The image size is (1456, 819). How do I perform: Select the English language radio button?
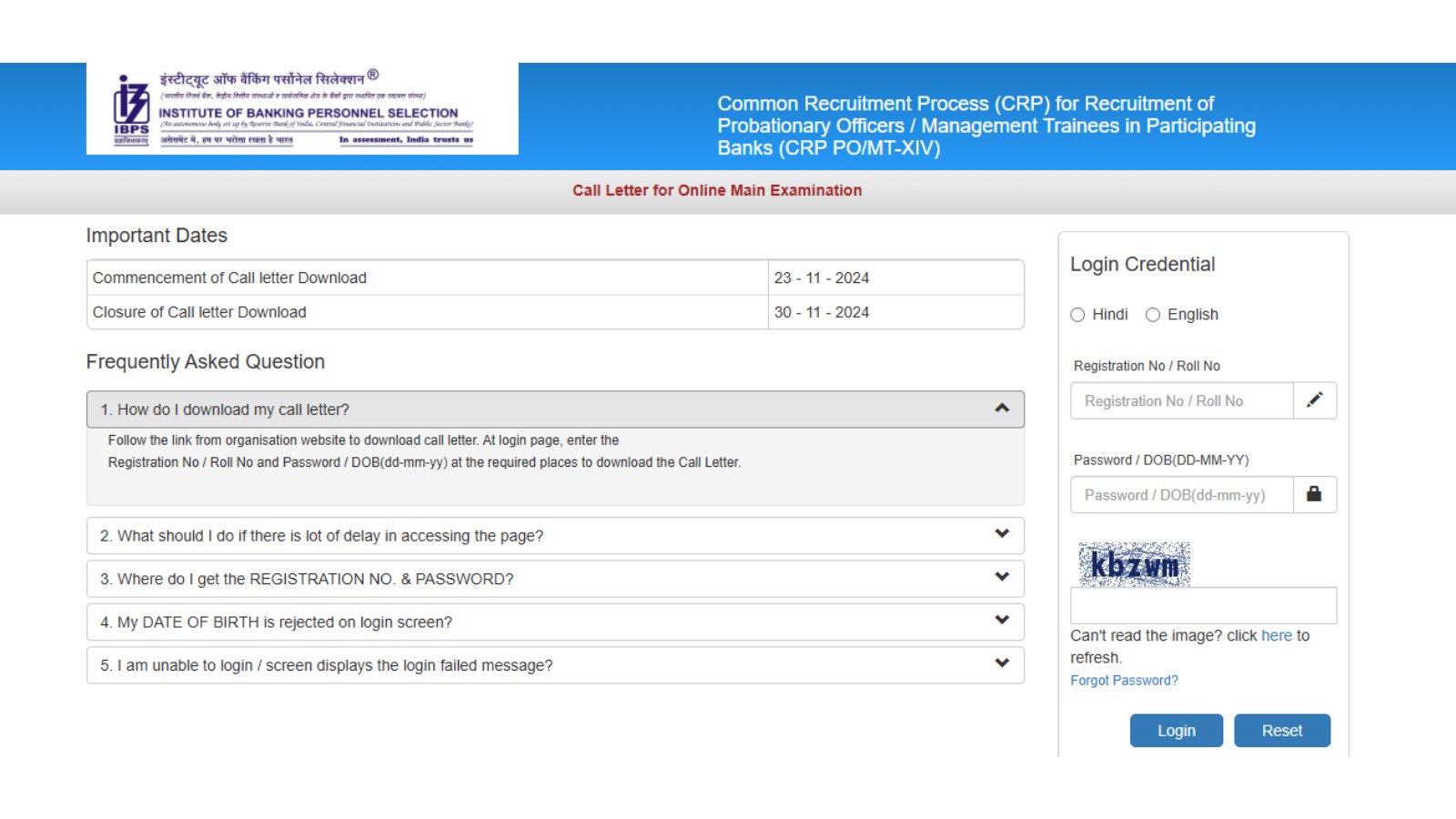tap(1152, 315)
